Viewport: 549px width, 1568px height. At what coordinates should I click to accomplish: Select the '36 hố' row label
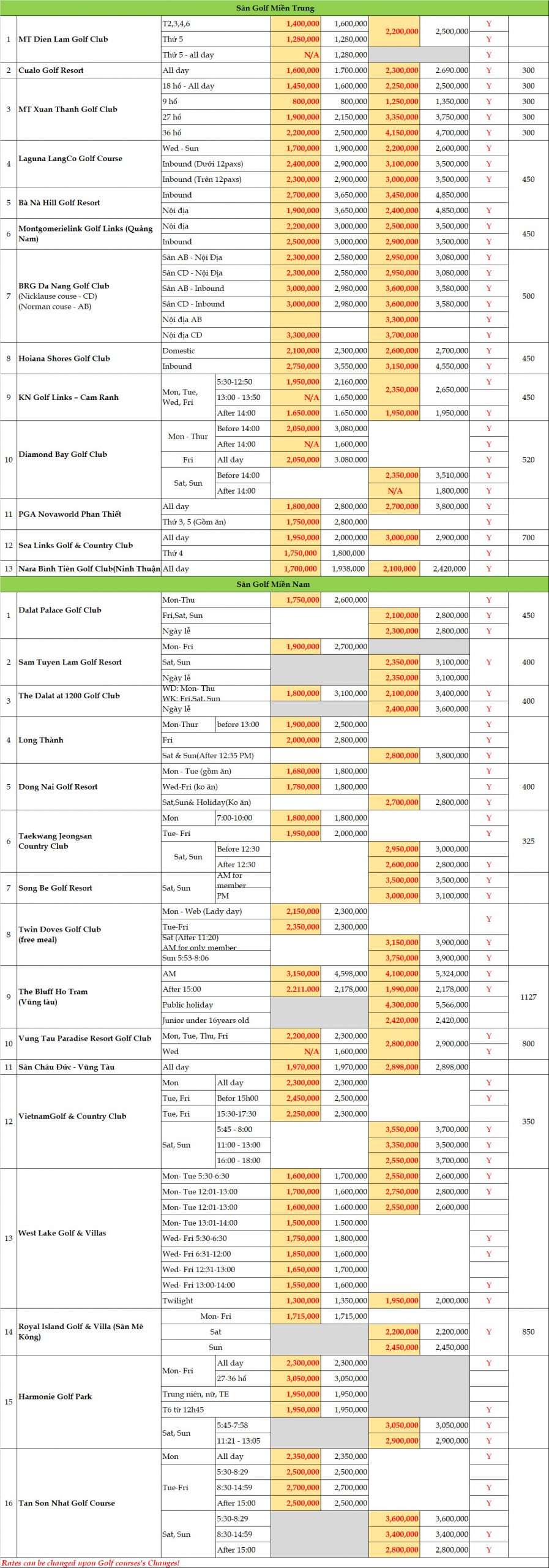215,132
